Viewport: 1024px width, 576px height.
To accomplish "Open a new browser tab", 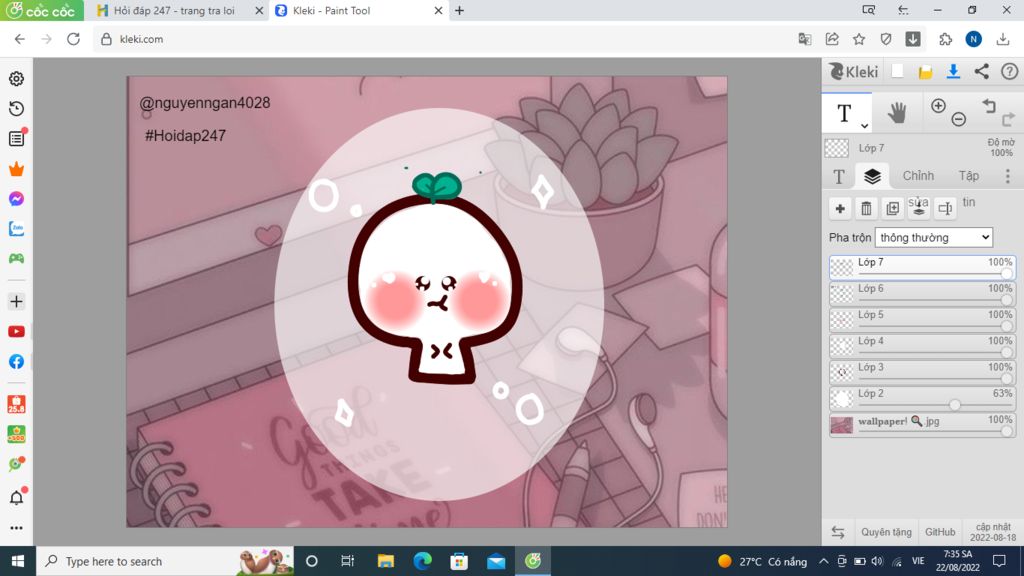I will tap(460, 10).
